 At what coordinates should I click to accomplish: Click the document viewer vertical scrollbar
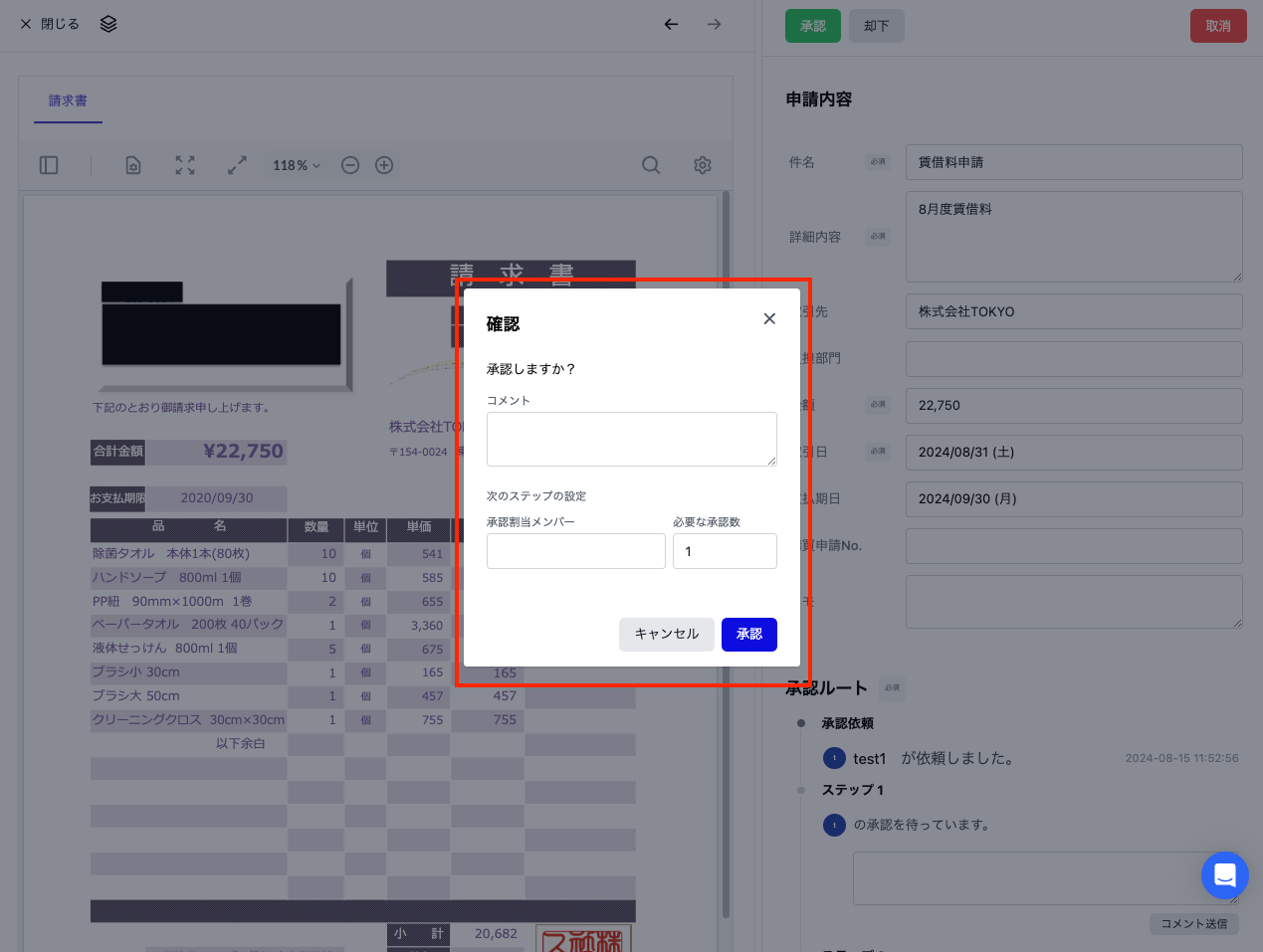coord(727,554)
